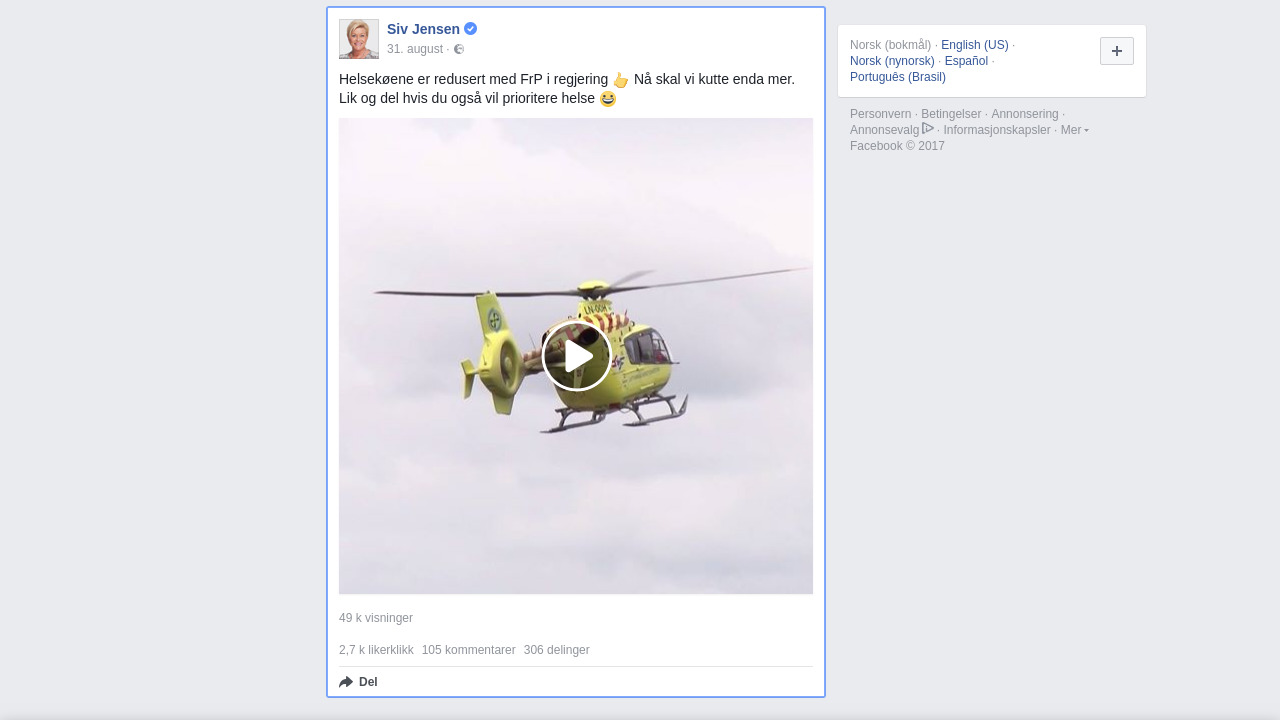The width and height of the screenshot is (1280, 720).
Task: Show the 306 delinger list
Action: coord(556,650)
